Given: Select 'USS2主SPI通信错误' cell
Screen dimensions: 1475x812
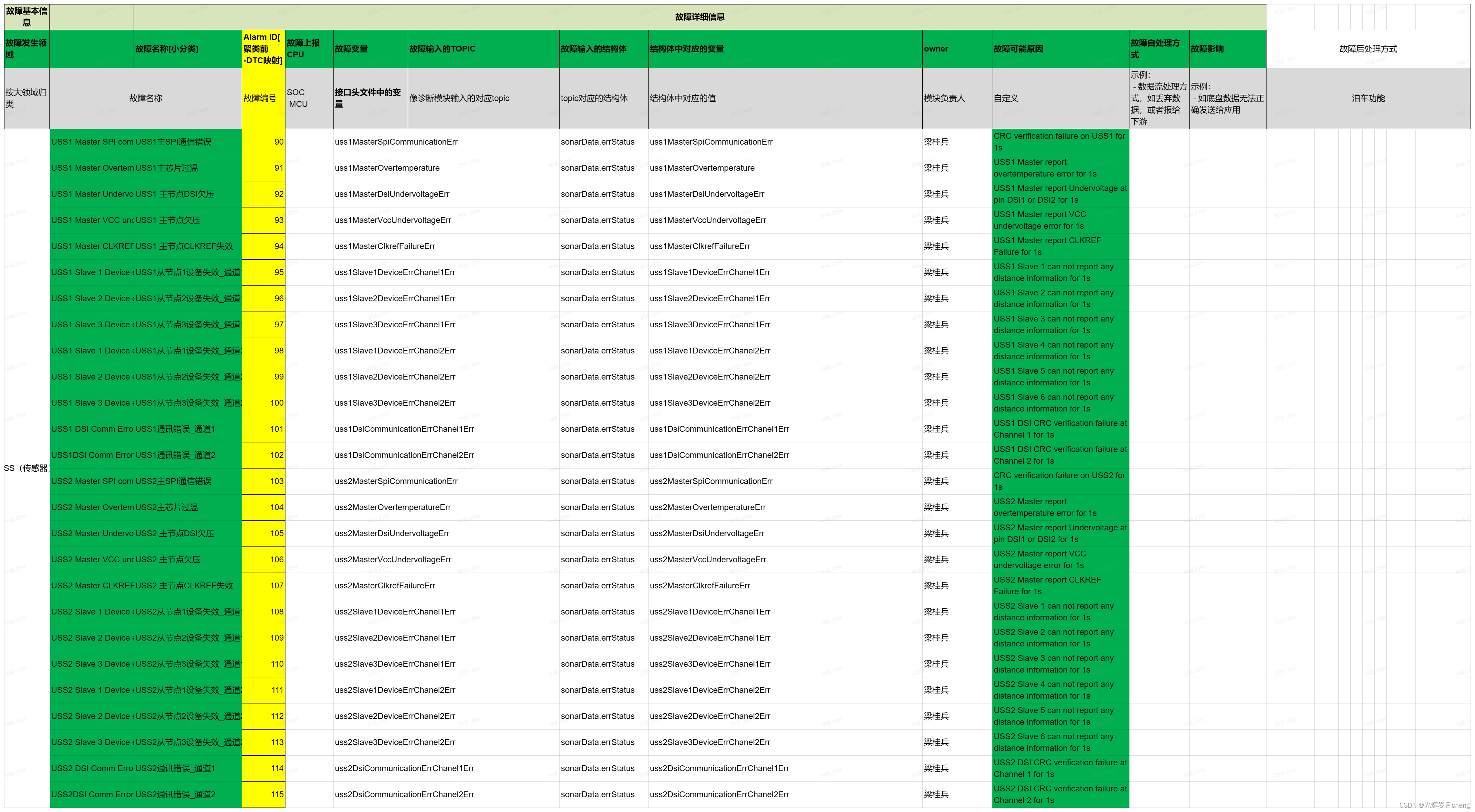Looking at the screenshot, I should coord(188,482).
